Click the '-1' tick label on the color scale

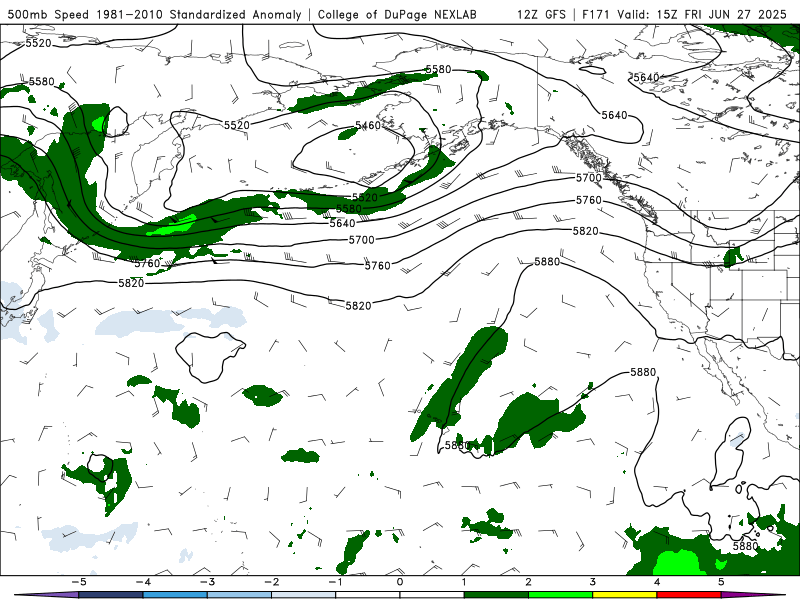point(336,582)
